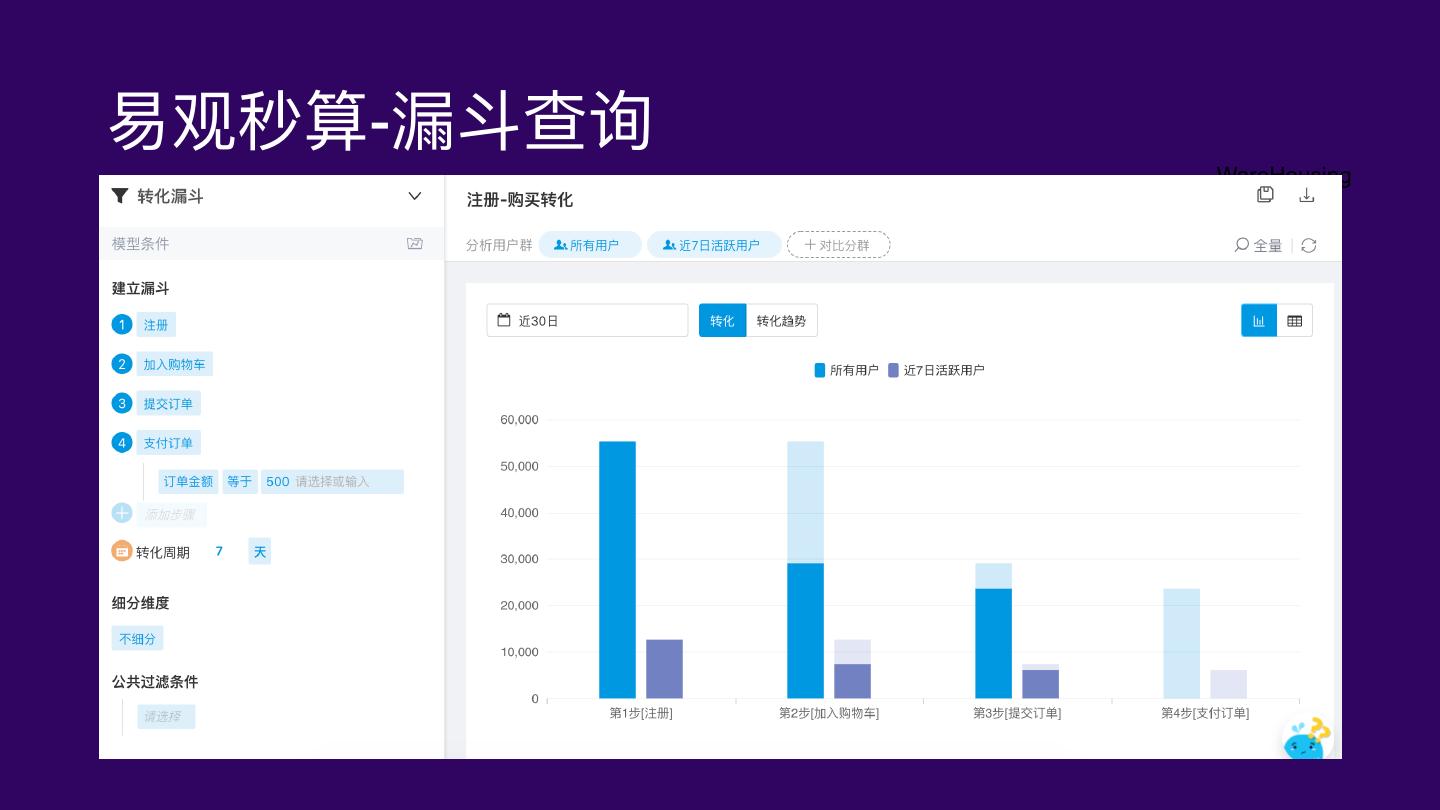Click the 所有用户 bar for 第3步[提交订单]
Screen dimensions: 1440x810
[x=993, y=643]
